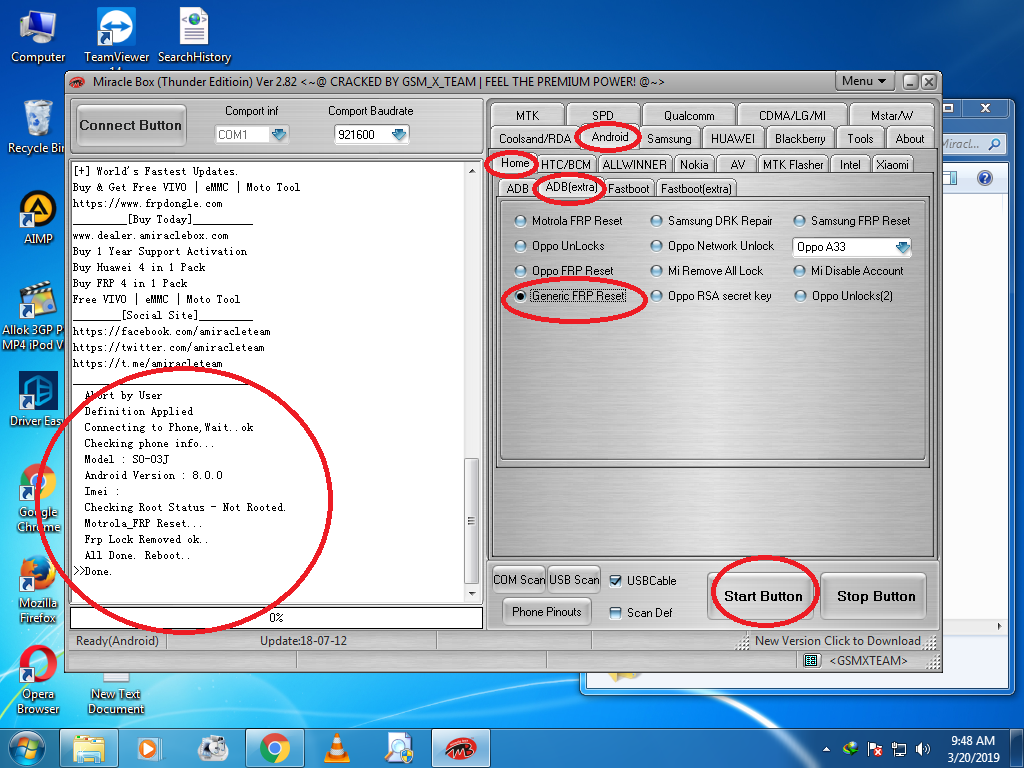Image resolution: width=1024 pixels, height=768 pixels.
Task: Open the Recycle Bin icon
Action: [x=37, y=126]
